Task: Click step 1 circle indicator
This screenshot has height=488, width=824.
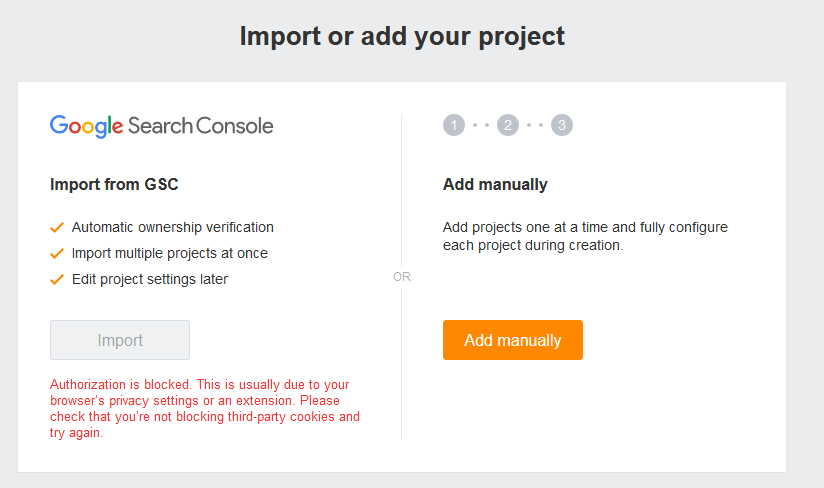Action: point(454,126)
